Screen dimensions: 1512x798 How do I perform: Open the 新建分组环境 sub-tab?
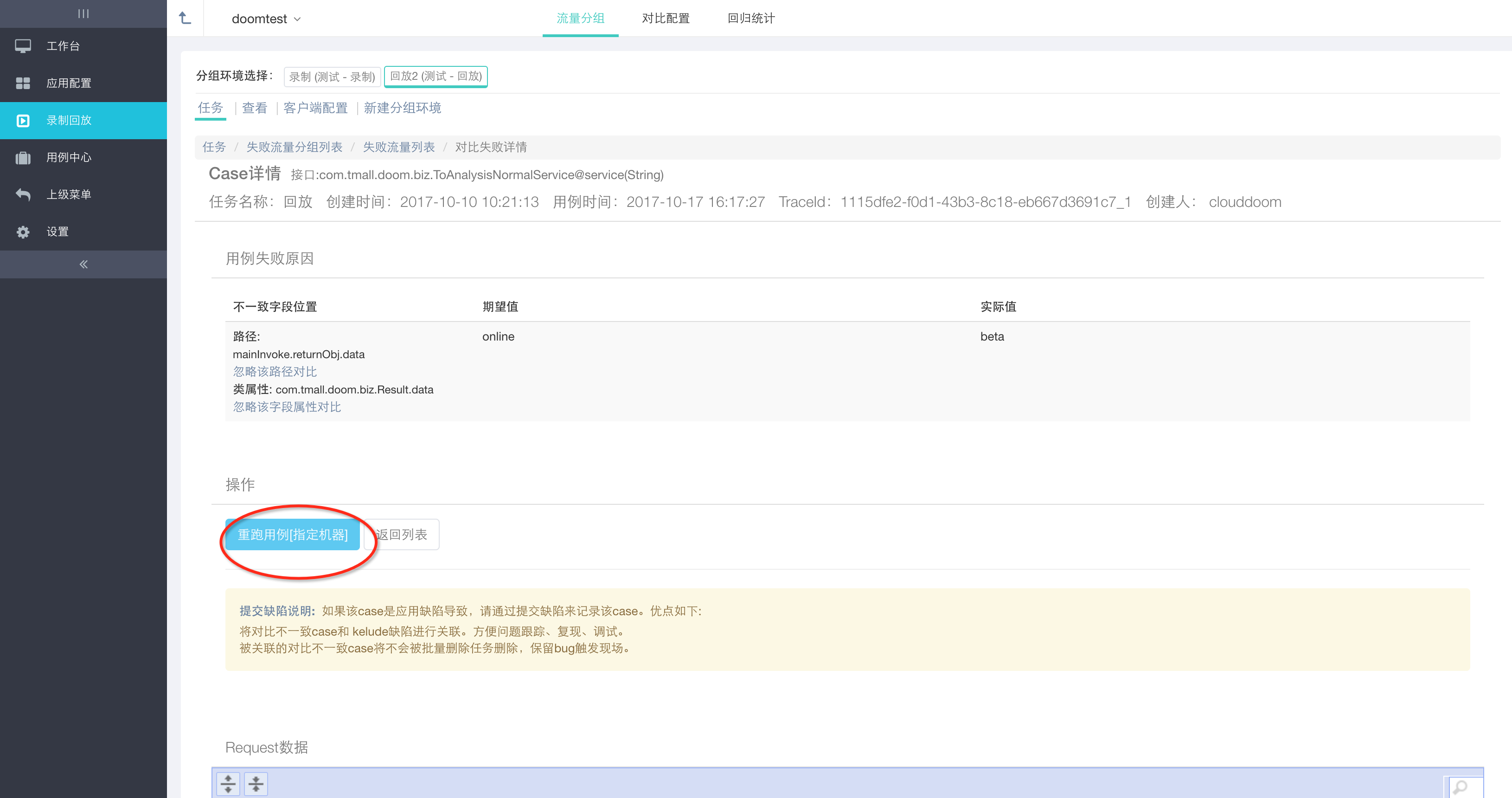(402, 108)
